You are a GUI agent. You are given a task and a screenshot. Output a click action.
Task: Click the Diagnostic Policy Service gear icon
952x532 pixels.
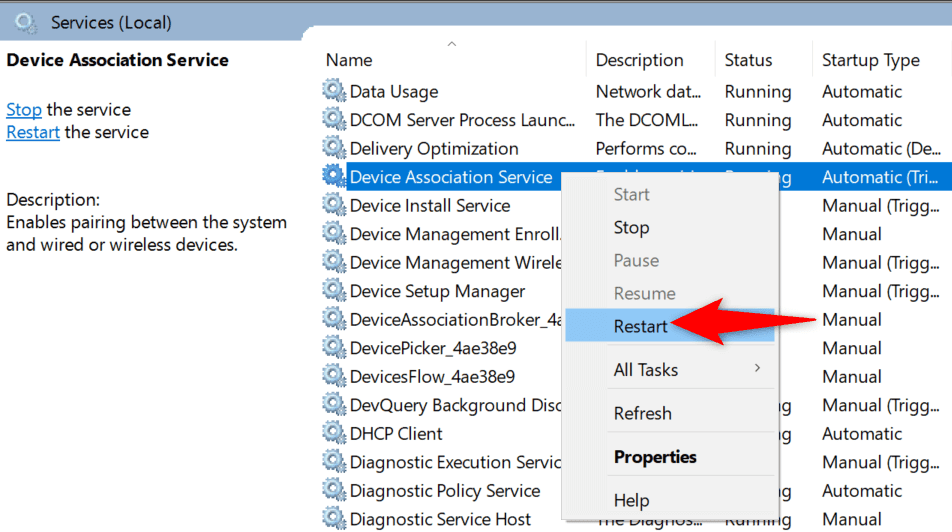(334, 491)
